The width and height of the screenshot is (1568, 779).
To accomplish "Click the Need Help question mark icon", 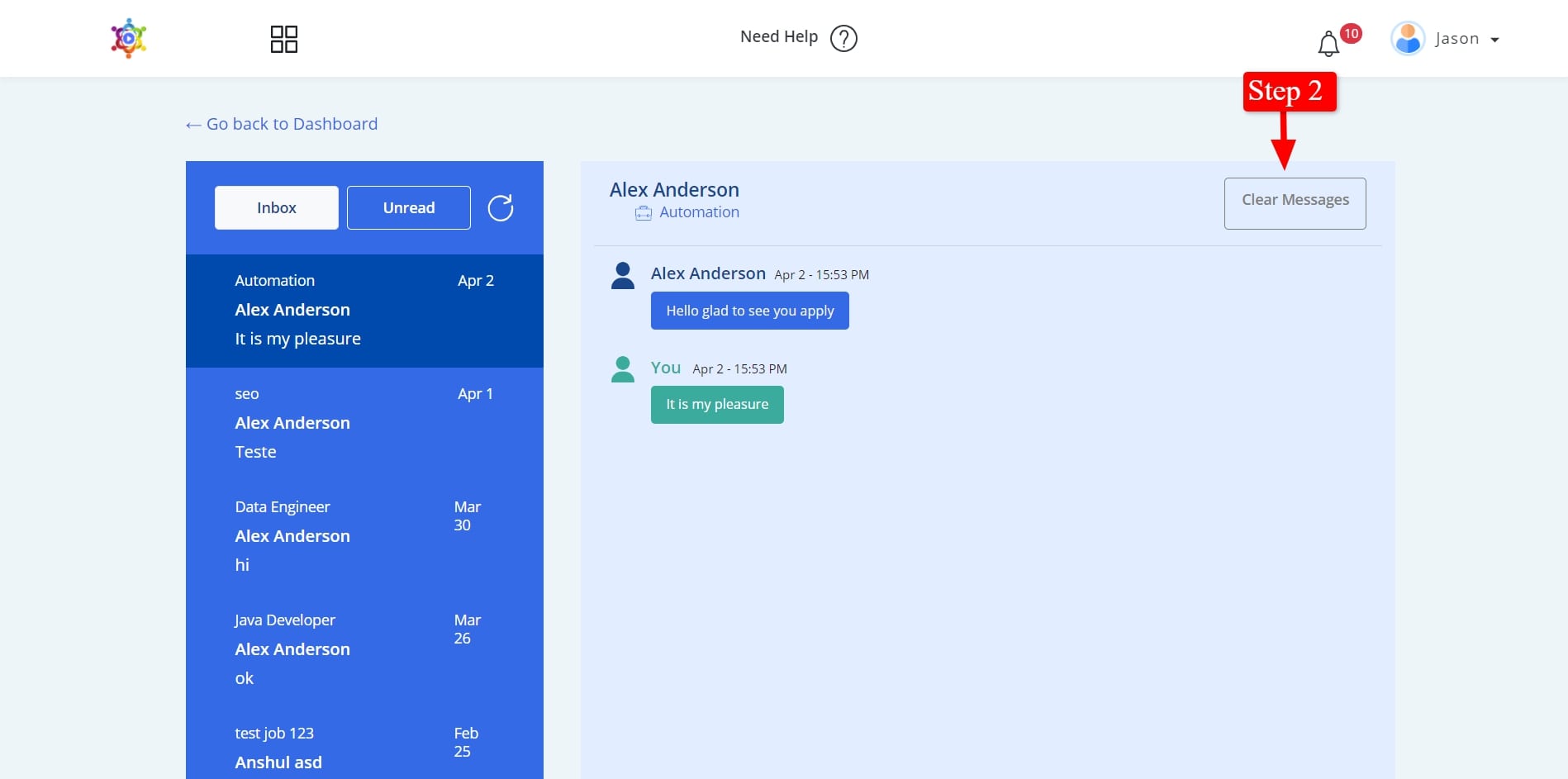I will [x=843, y=38].
